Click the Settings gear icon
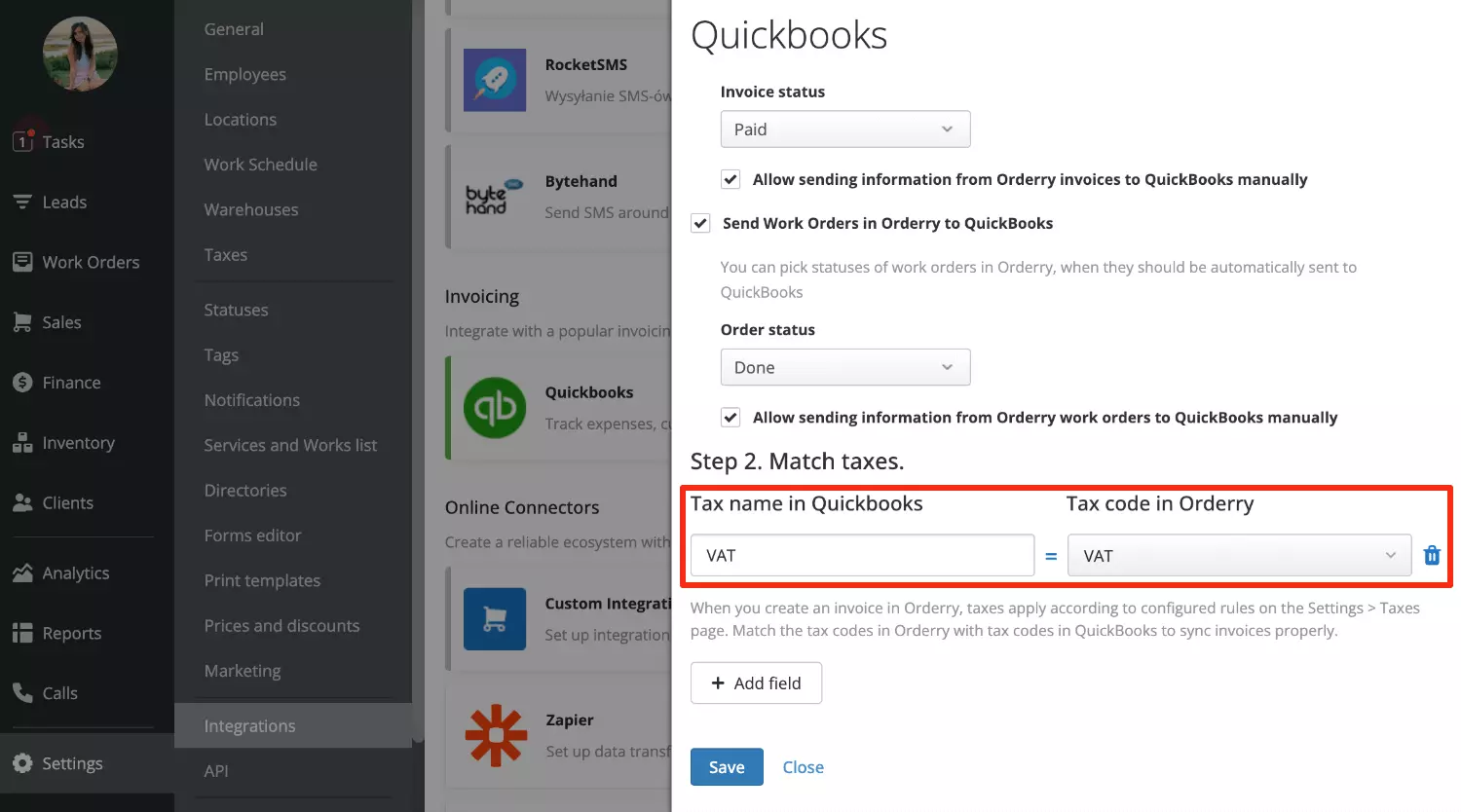 tap(22, 763)
